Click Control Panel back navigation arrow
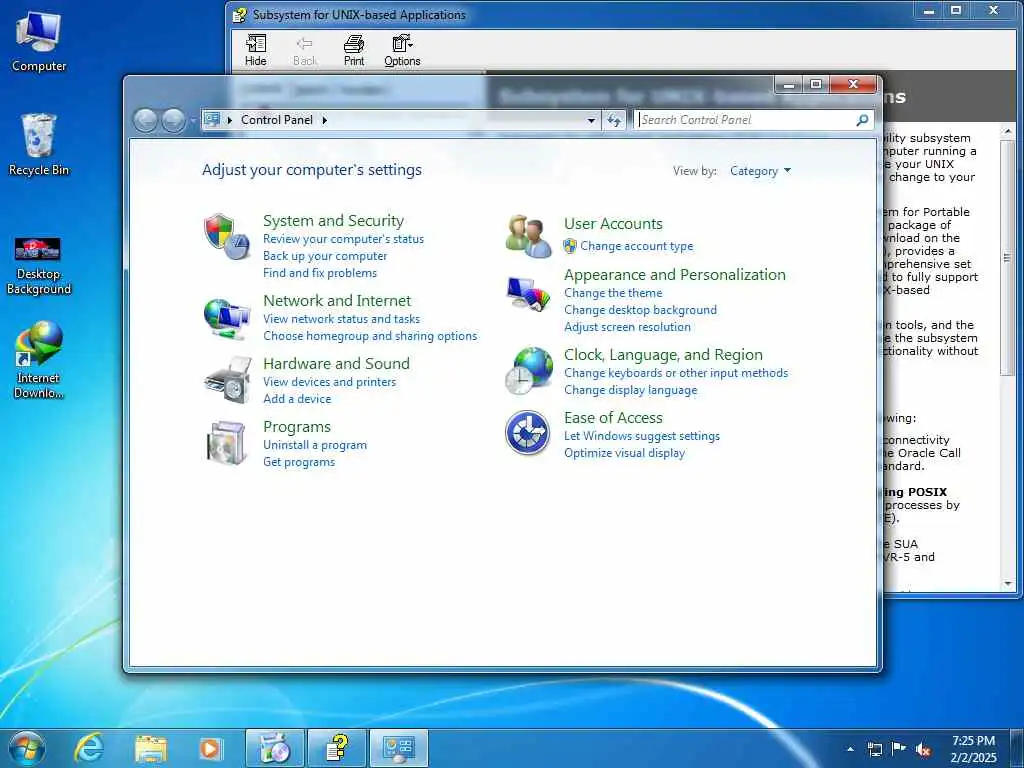The width and height of the screenshot is (1024, 768). coord(146,120)
